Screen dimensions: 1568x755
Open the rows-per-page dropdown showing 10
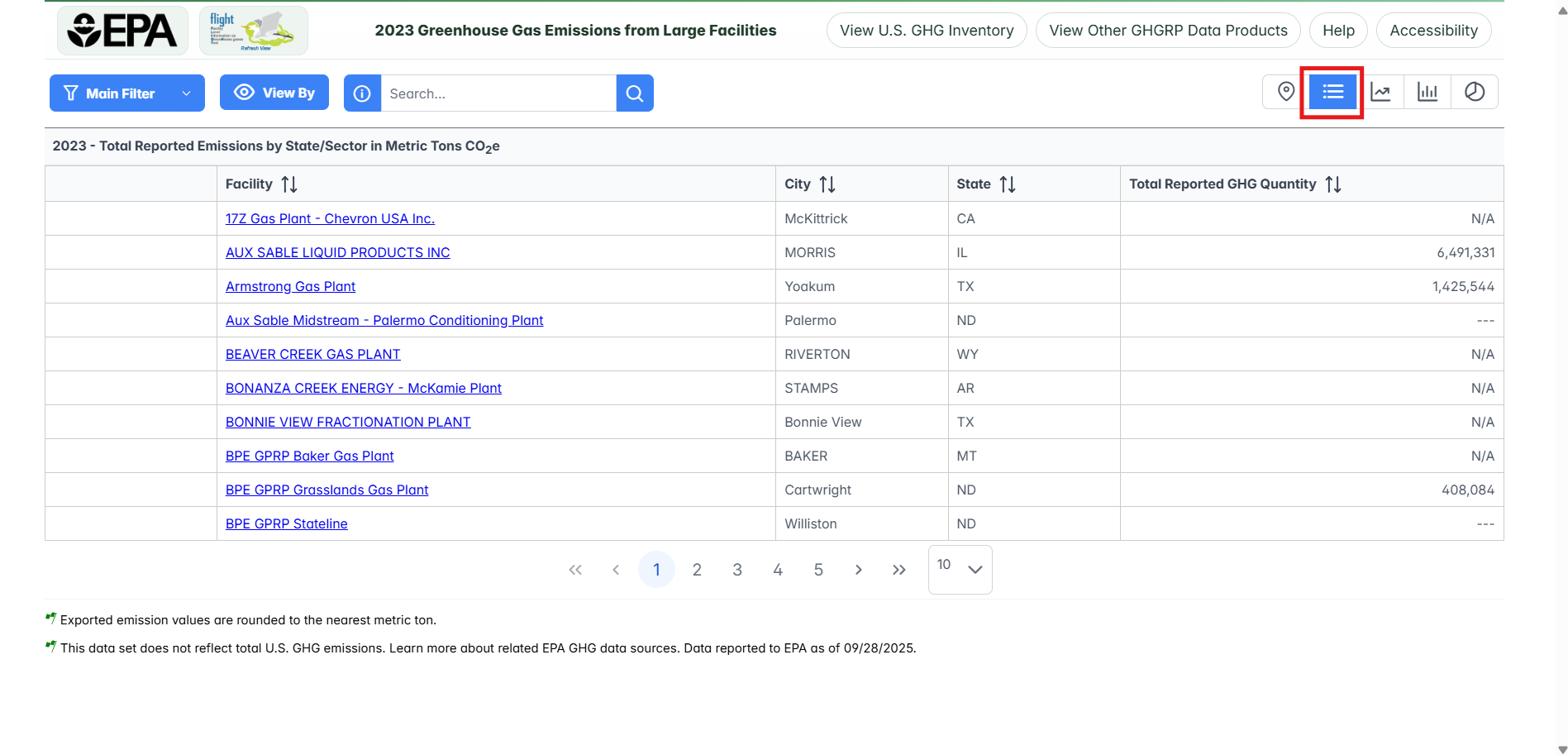click(959, 569)
